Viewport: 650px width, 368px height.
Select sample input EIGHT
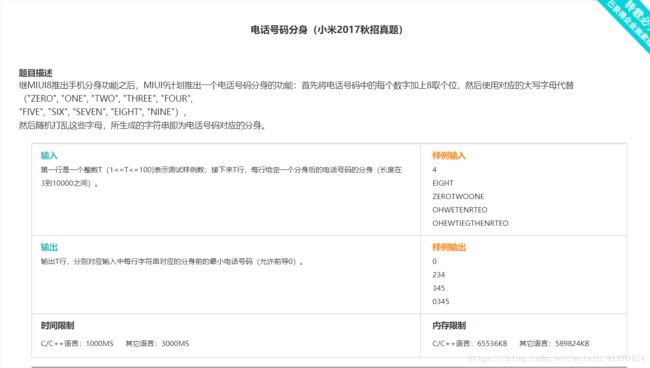pos(443,183)
